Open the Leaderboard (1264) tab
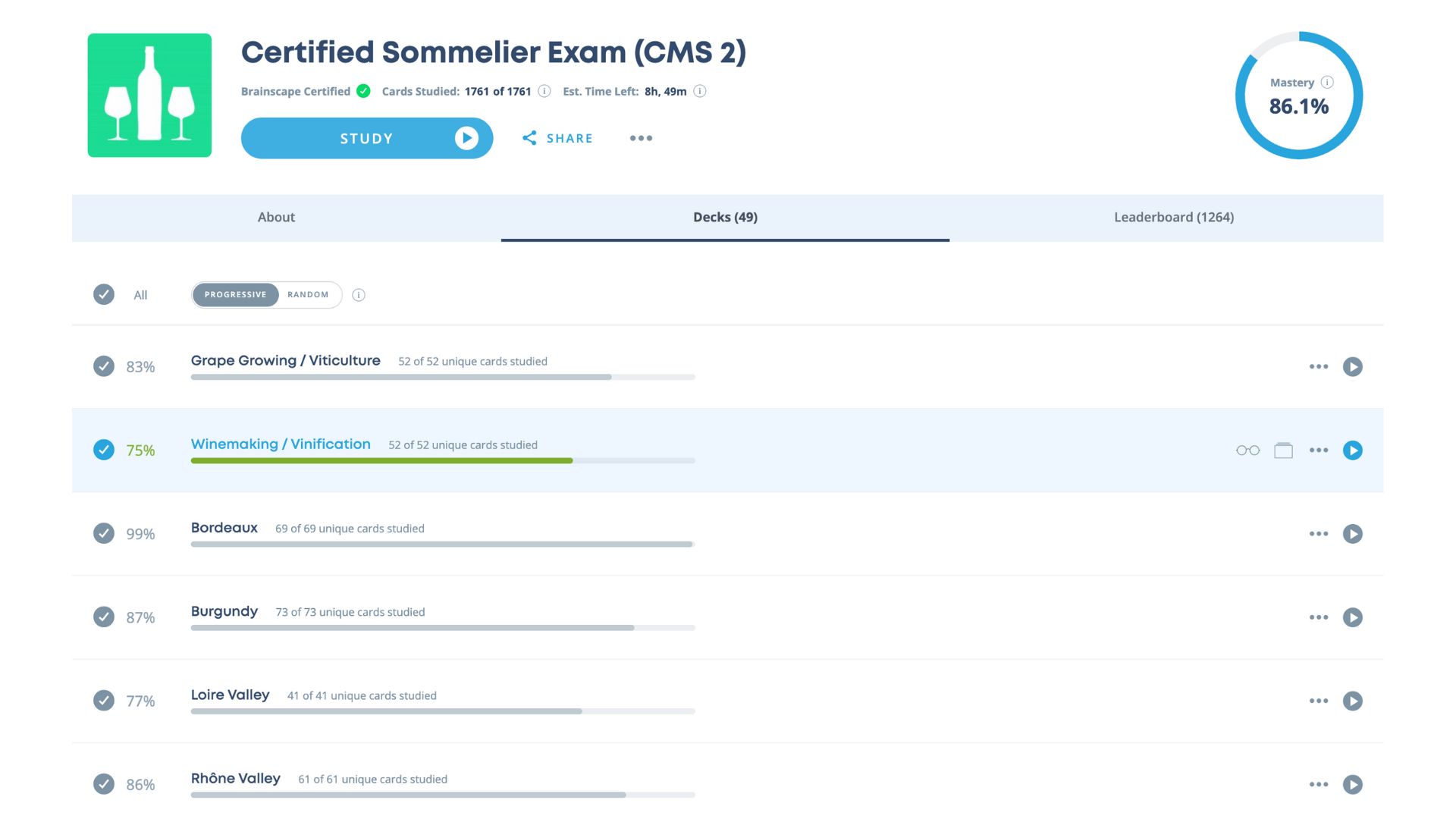The width and height of the screenshot is (1456, 819). pyautogui.click(x=1173, y=218)
